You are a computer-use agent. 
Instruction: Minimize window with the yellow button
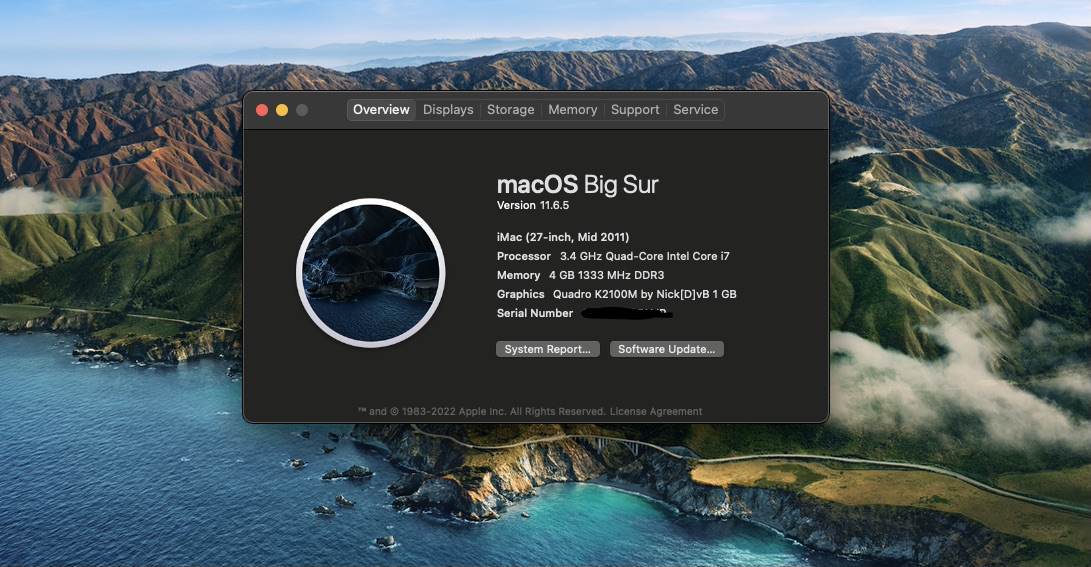click(x=282, y=110)
